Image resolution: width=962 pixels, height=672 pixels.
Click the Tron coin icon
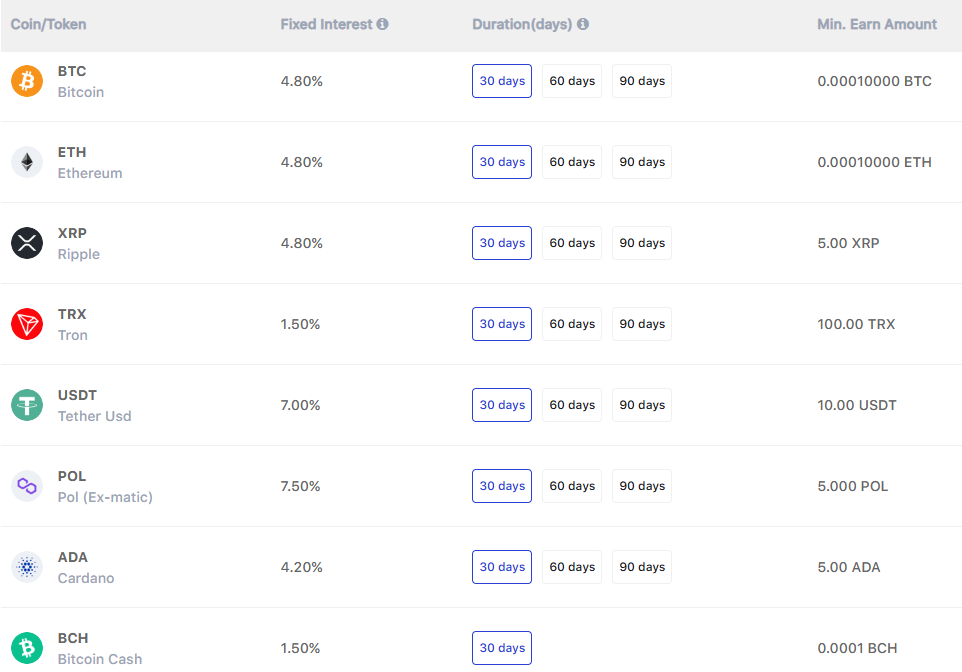coord(27,324)
